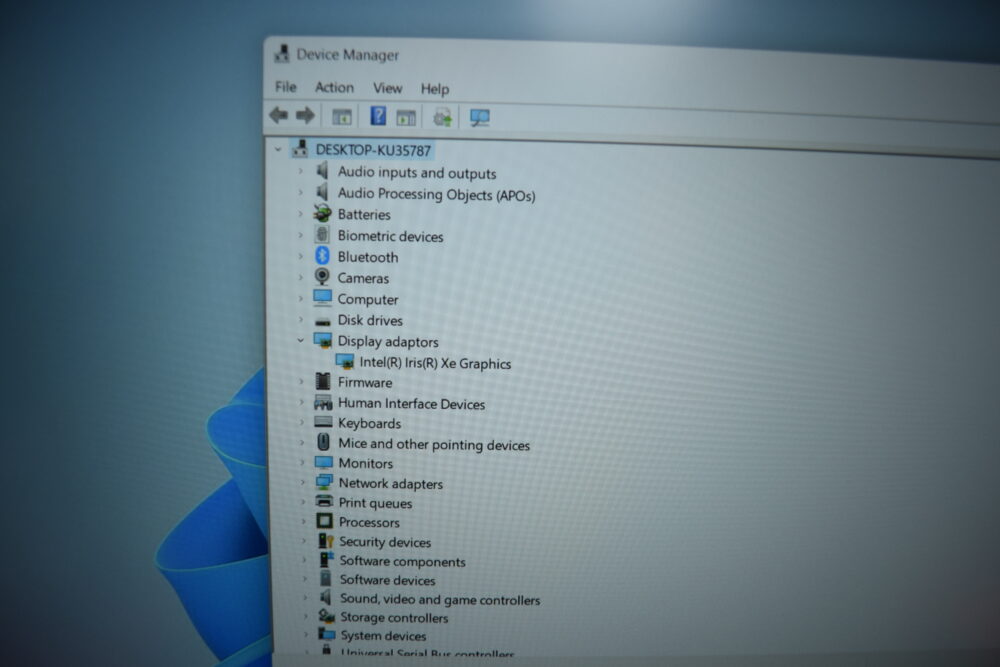Select the Display adaptors label

pos(388,341)
